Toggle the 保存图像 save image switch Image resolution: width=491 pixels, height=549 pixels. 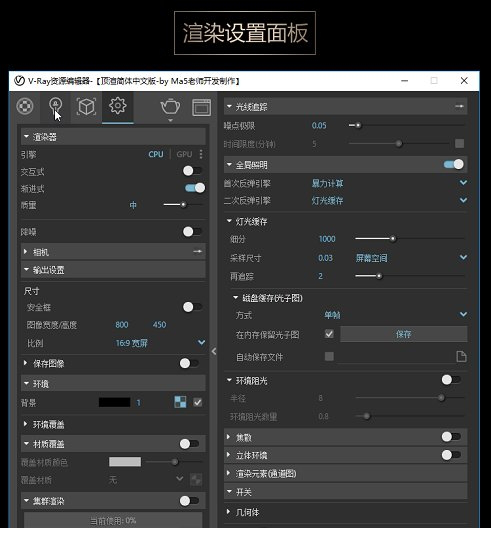[189, 363]
